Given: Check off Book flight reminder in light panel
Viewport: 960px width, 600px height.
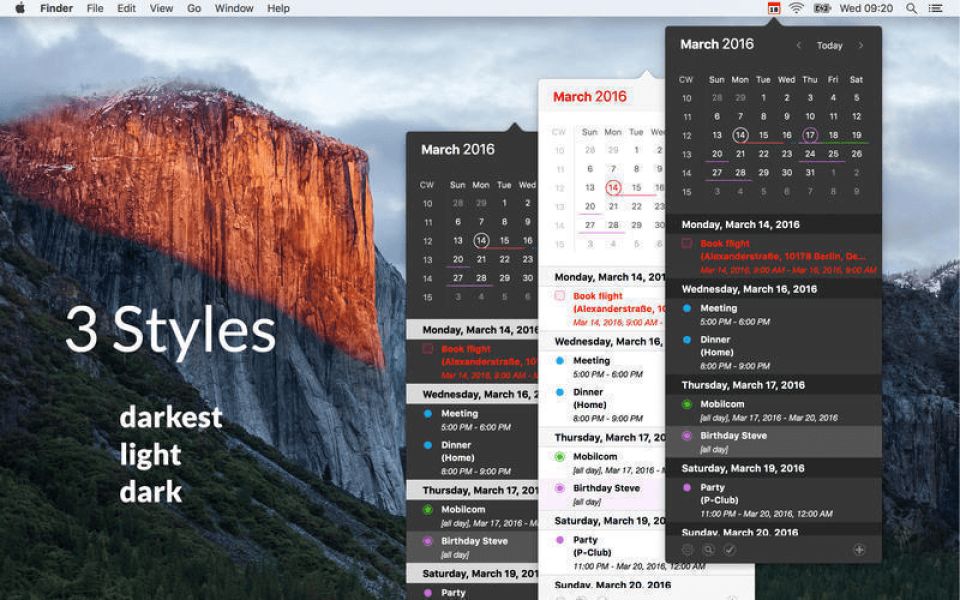Looking at the screenshot, I should pyautogui.click(x=560, y=296).
